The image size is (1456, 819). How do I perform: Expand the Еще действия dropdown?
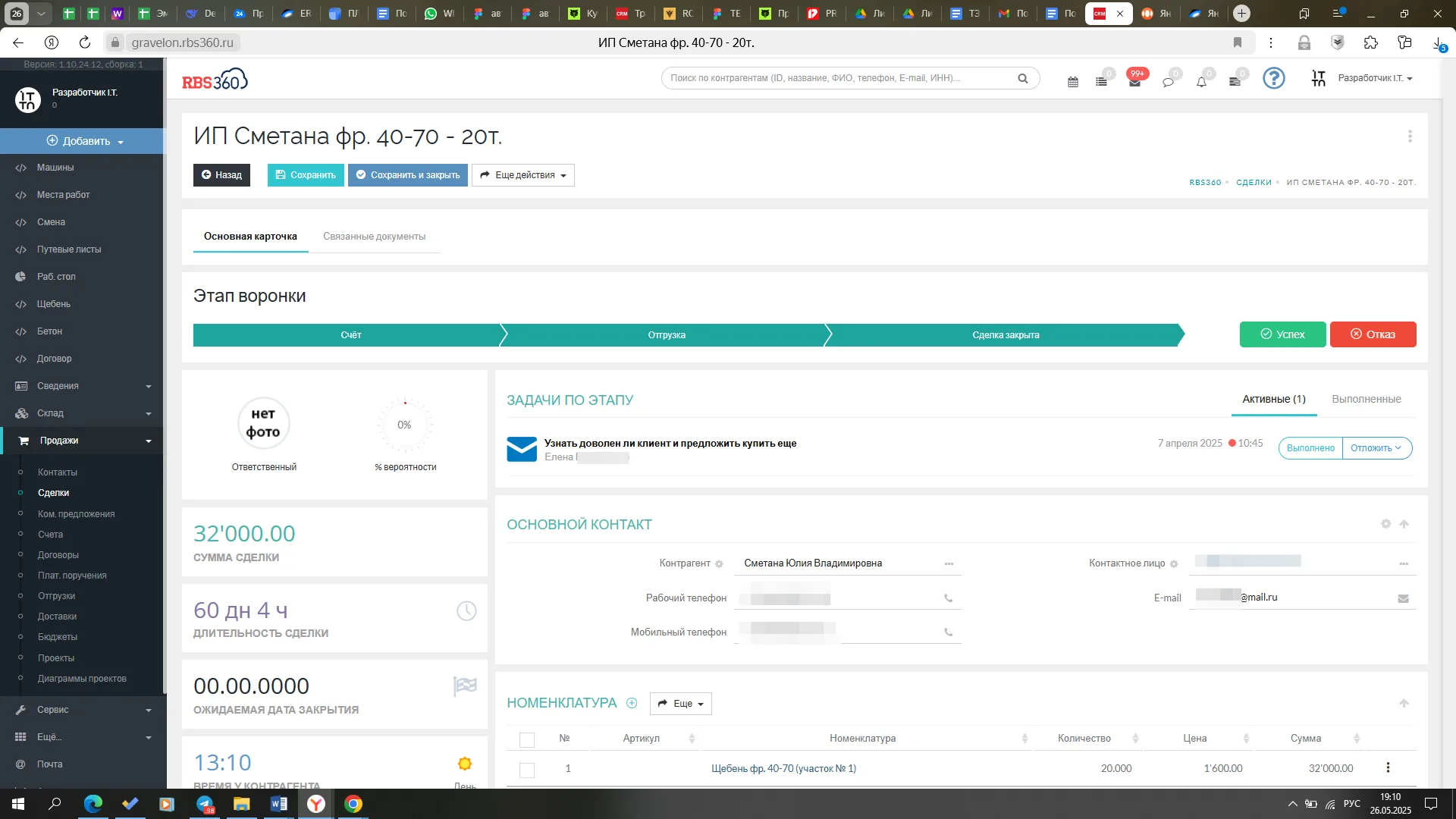(523, 175)
